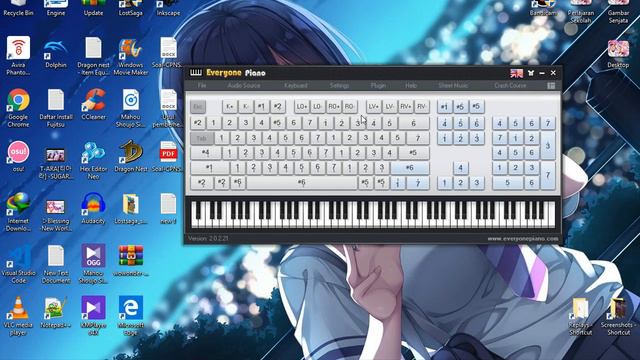640x360 pixels.
Task: Open the wowonder WinRAR archive icon
Action: click(x=131, y=261)
